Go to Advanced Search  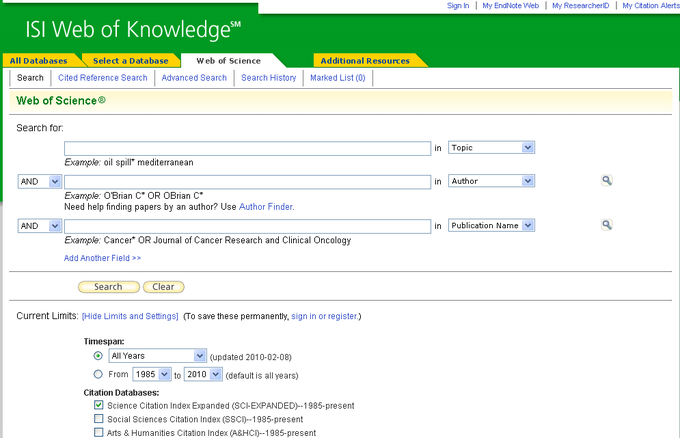(x=194, y=78)
